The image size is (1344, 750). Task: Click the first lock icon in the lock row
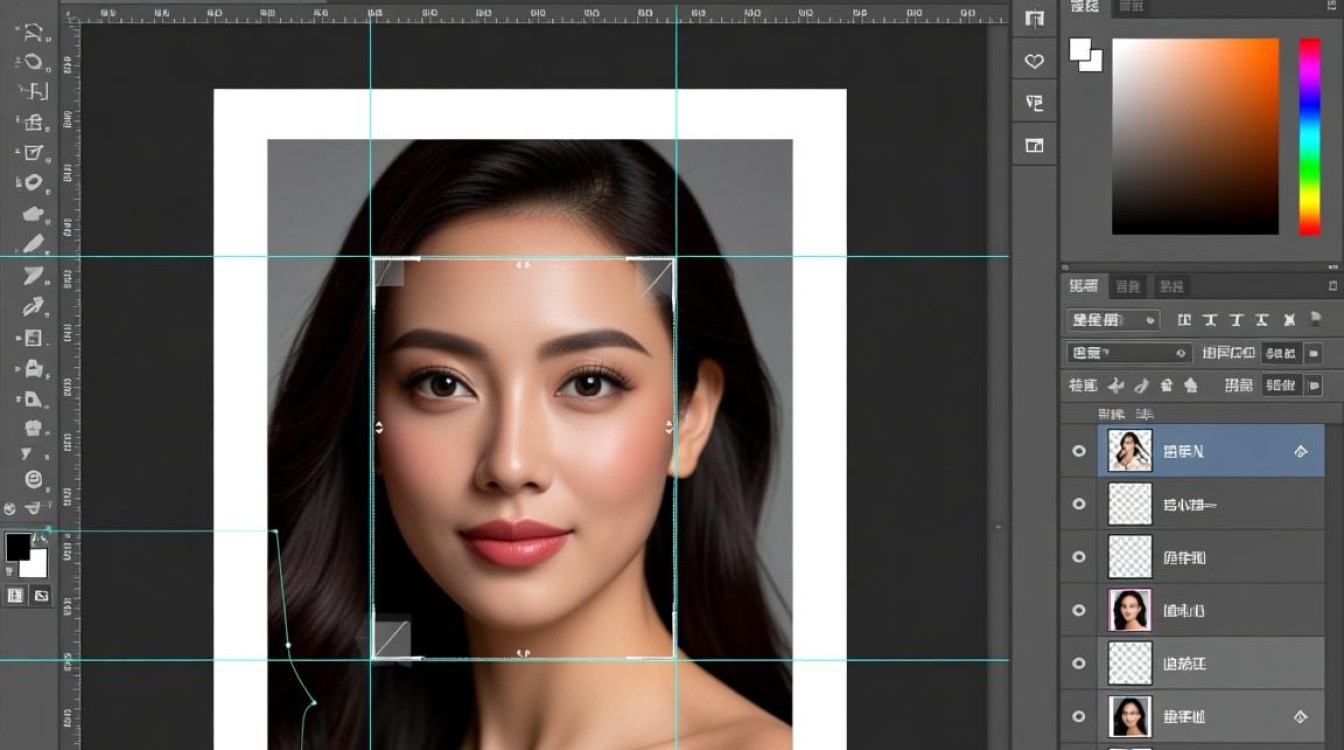point(1117,385)
